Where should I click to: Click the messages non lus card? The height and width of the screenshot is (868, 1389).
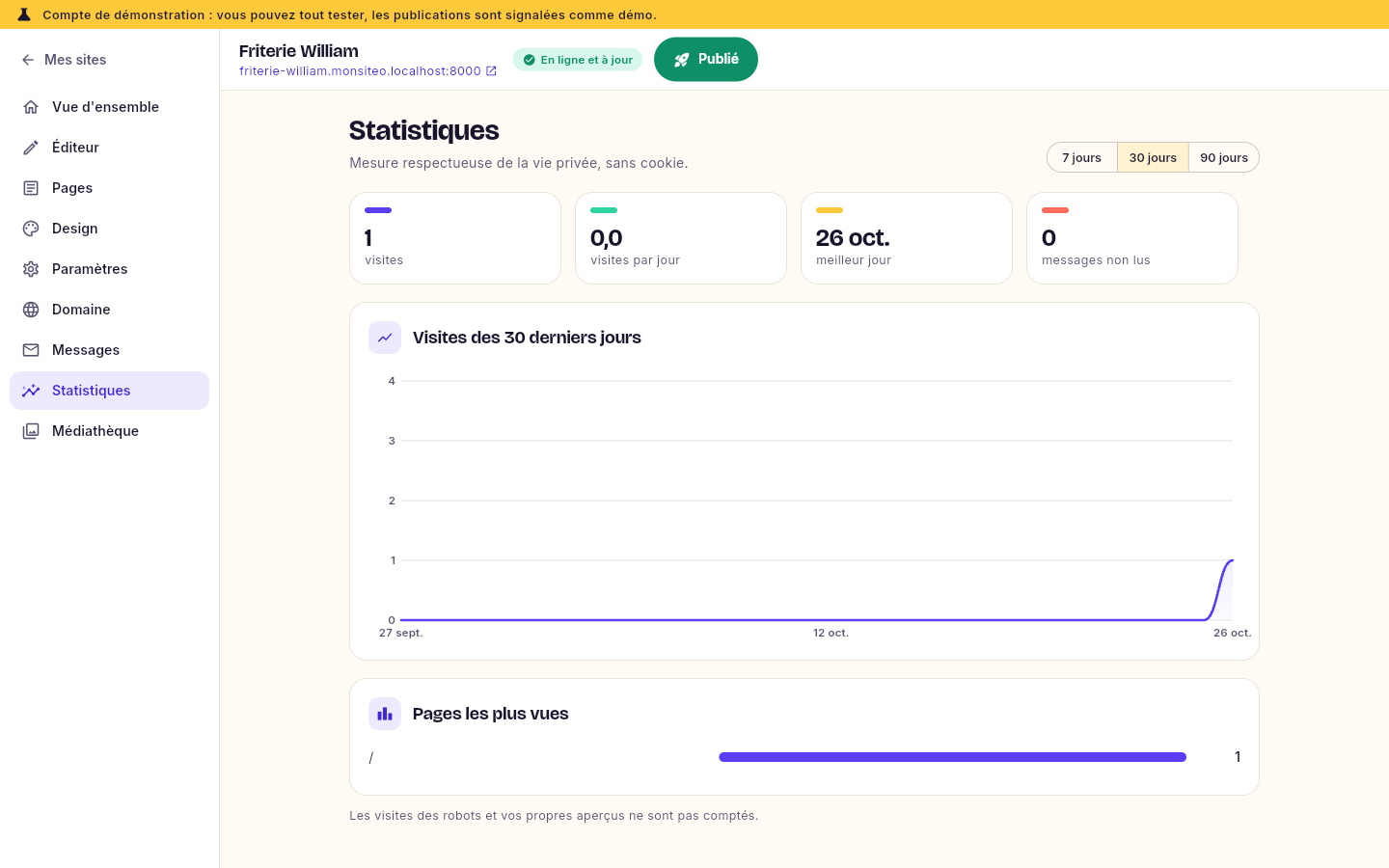pyautogui.click(x=1132, y=238)
